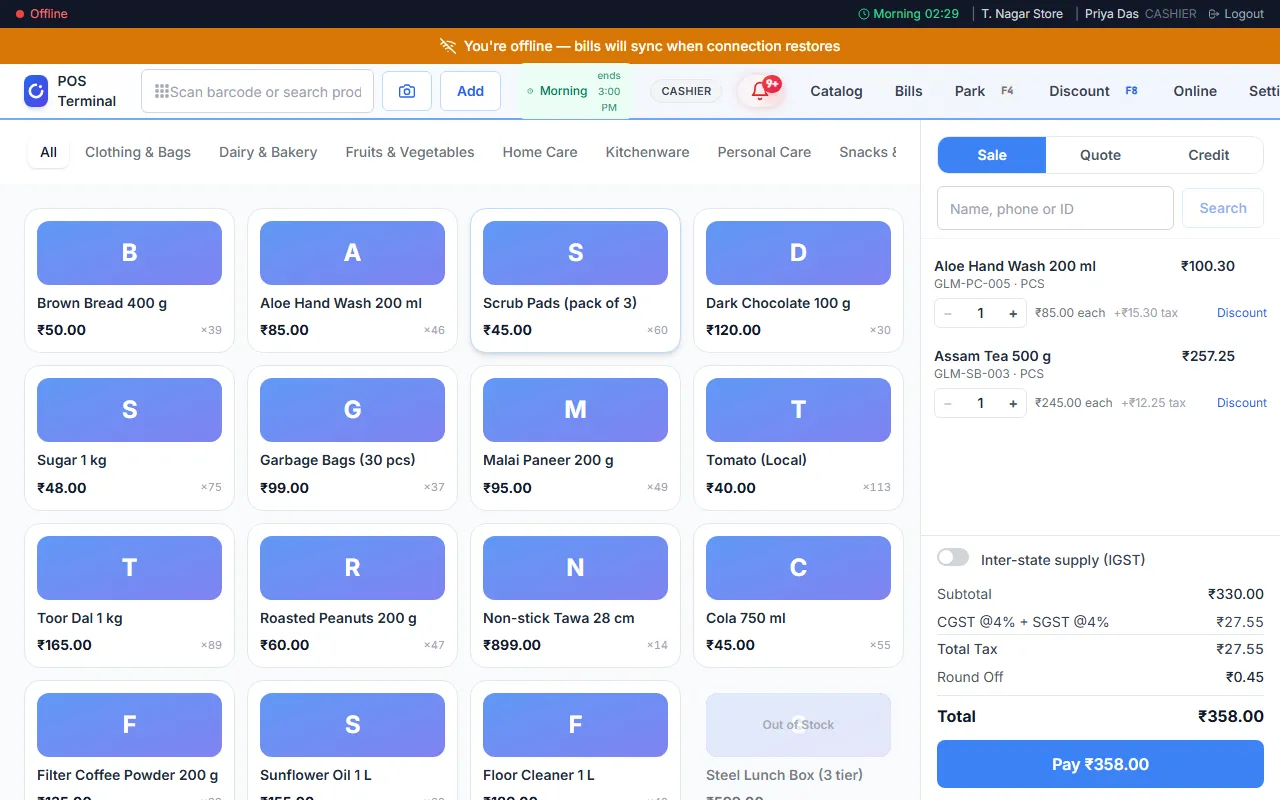
Task: Open the camera barcode scanner
Action: point(407,91)
